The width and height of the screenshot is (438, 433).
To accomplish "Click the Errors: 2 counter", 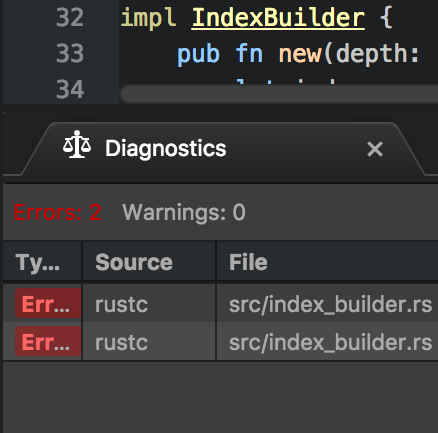I will (57, 212).
